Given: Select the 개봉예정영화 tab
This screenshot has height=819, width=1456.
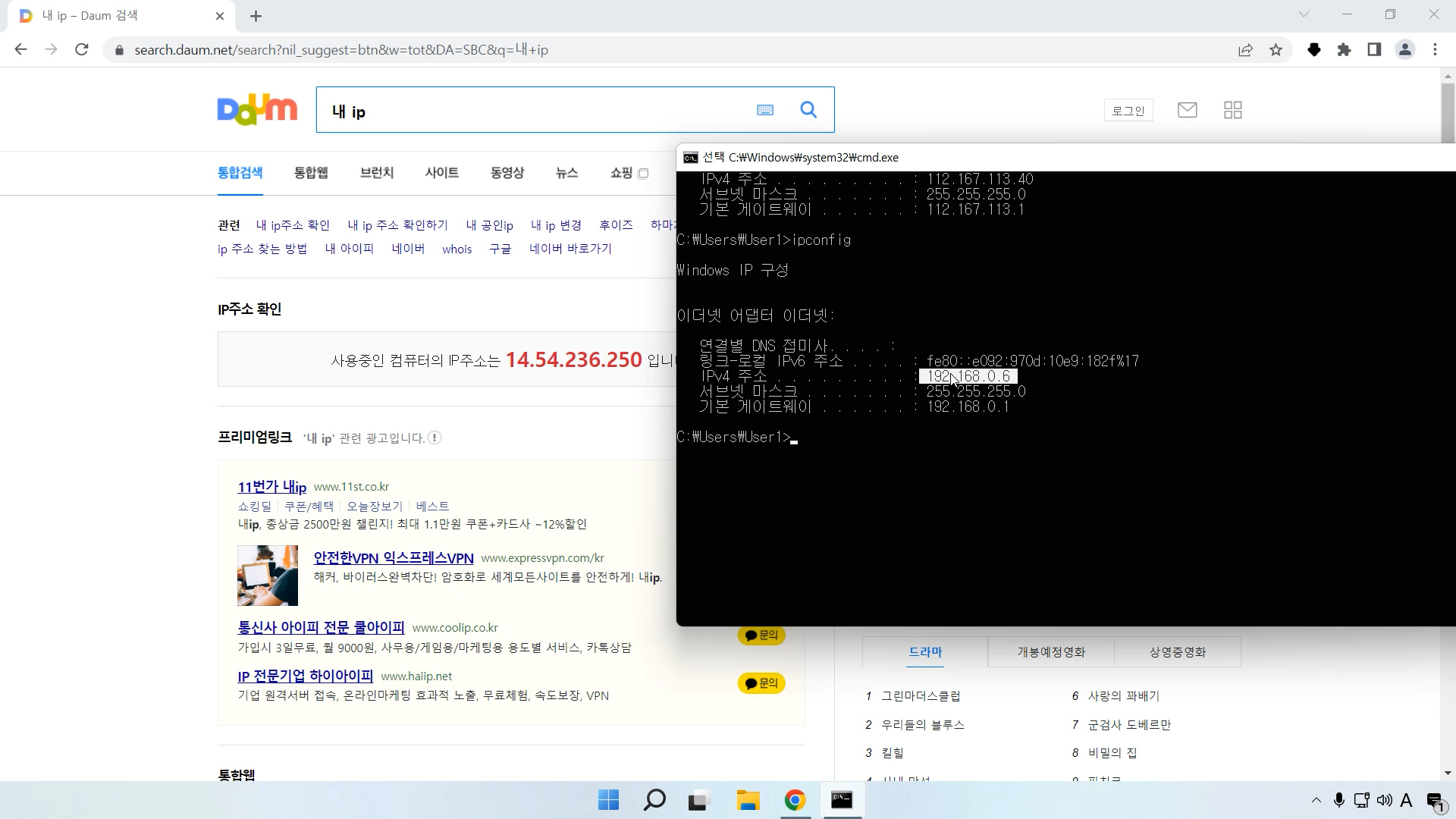Looking at the screenshot, I should (x=1050, y=651).
